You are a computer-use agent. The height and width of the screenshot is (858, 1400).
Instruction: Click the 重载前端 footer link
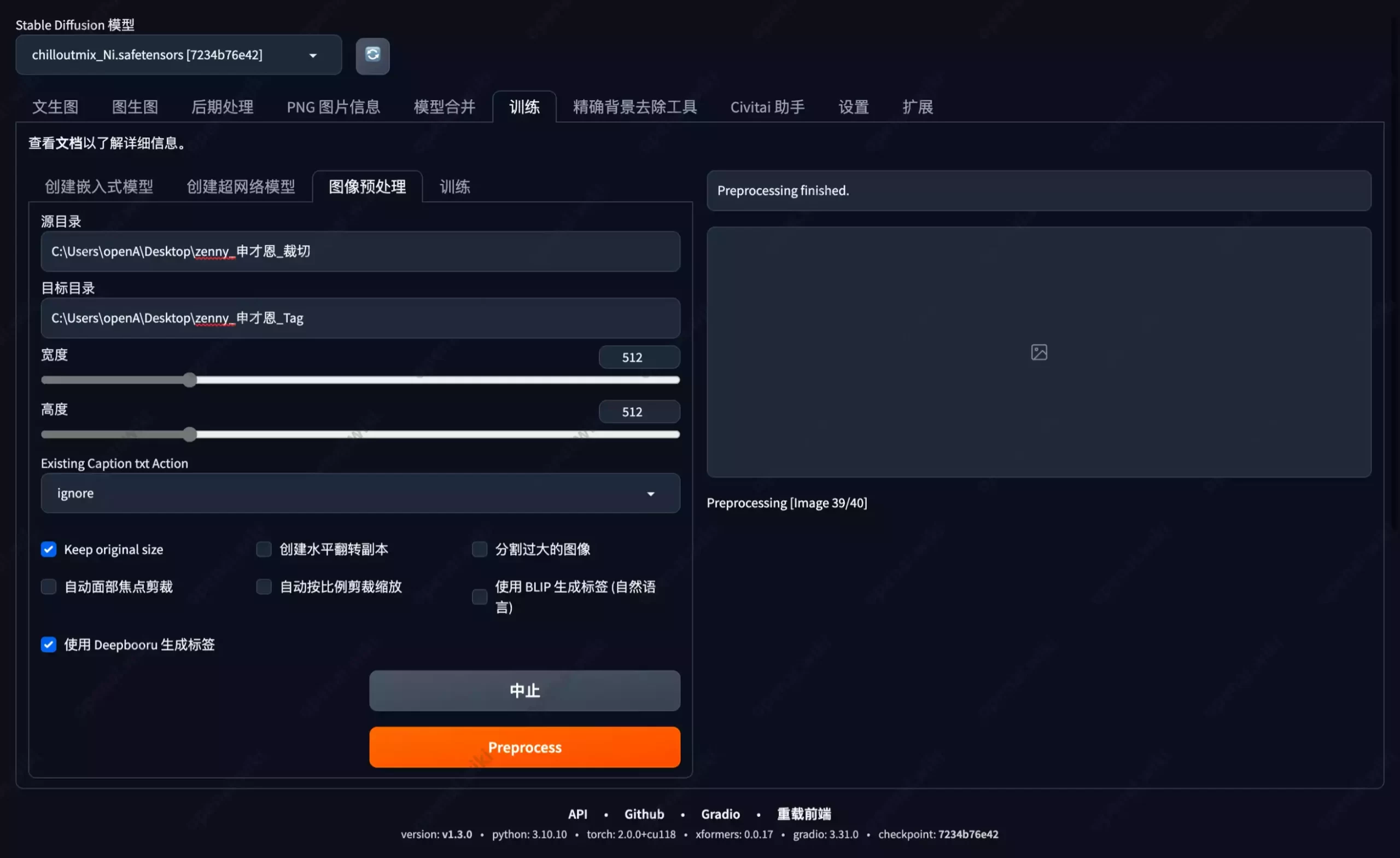pos(803,814)
